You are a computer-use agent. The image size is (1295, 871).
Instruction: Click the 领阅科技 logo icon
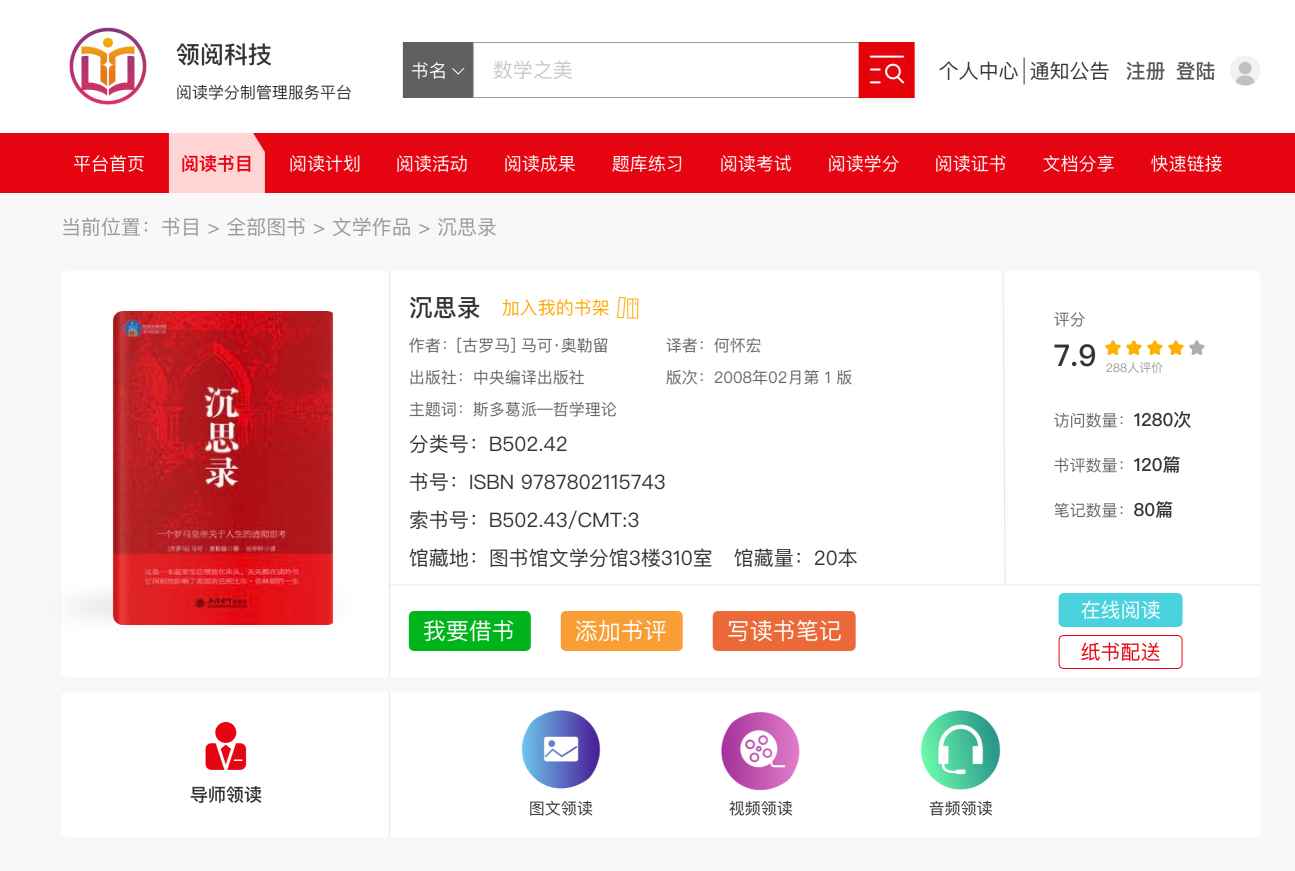click(x=107, y=67)
